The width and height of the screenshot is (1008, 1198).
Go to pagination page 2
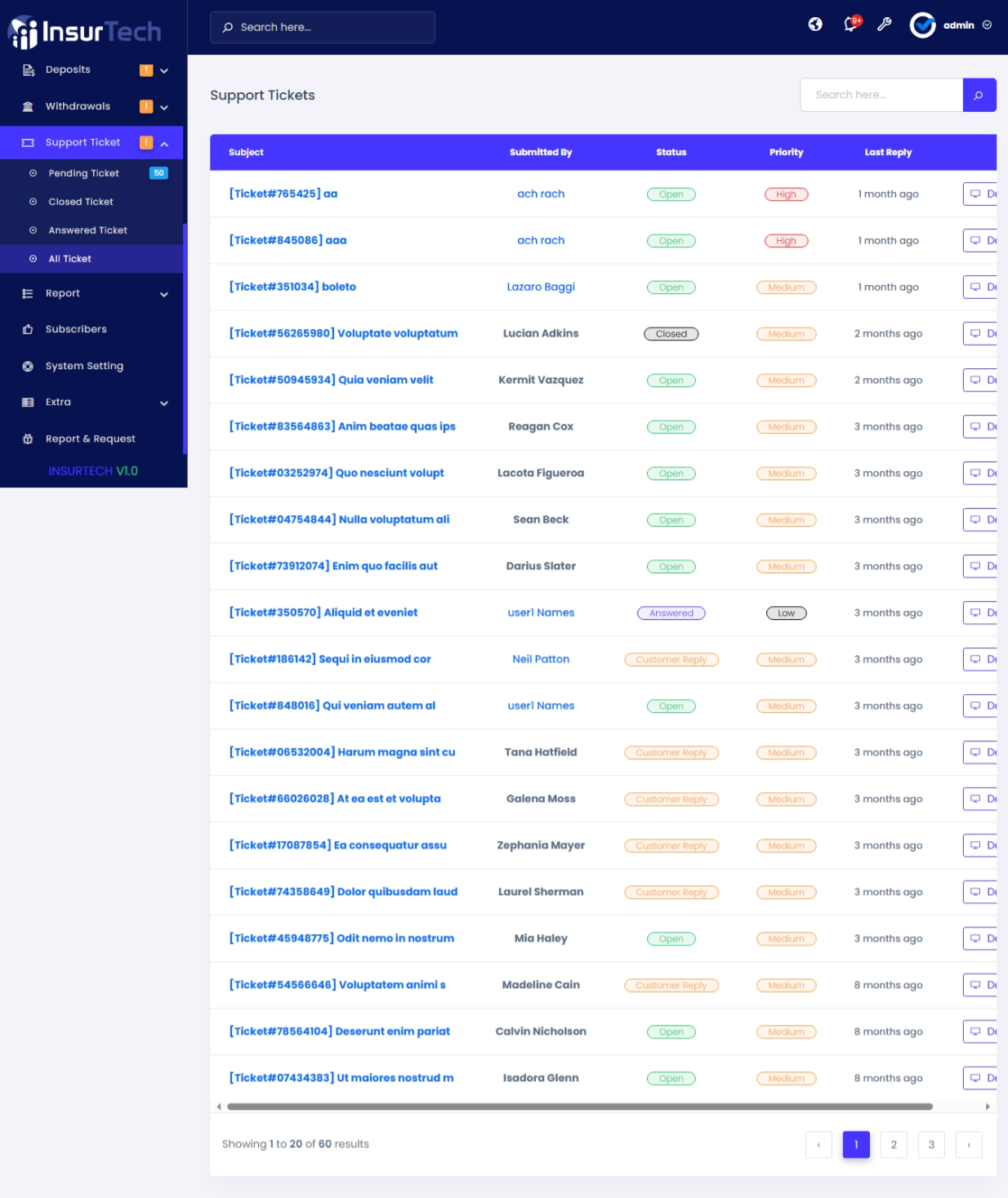pos(894,1145)
